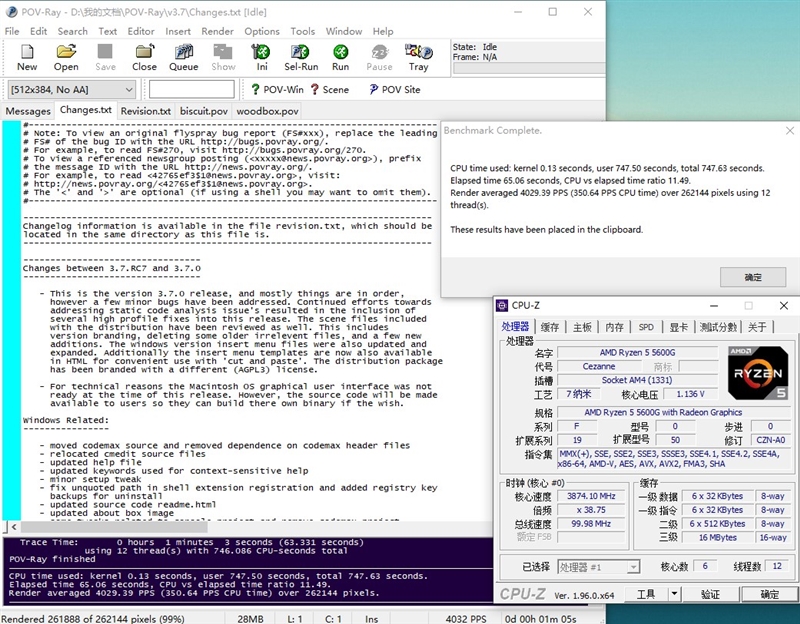Click the Close file toolbar icon
The width and height of the screenshot is (800, 624).
click(x=144, y=52)
